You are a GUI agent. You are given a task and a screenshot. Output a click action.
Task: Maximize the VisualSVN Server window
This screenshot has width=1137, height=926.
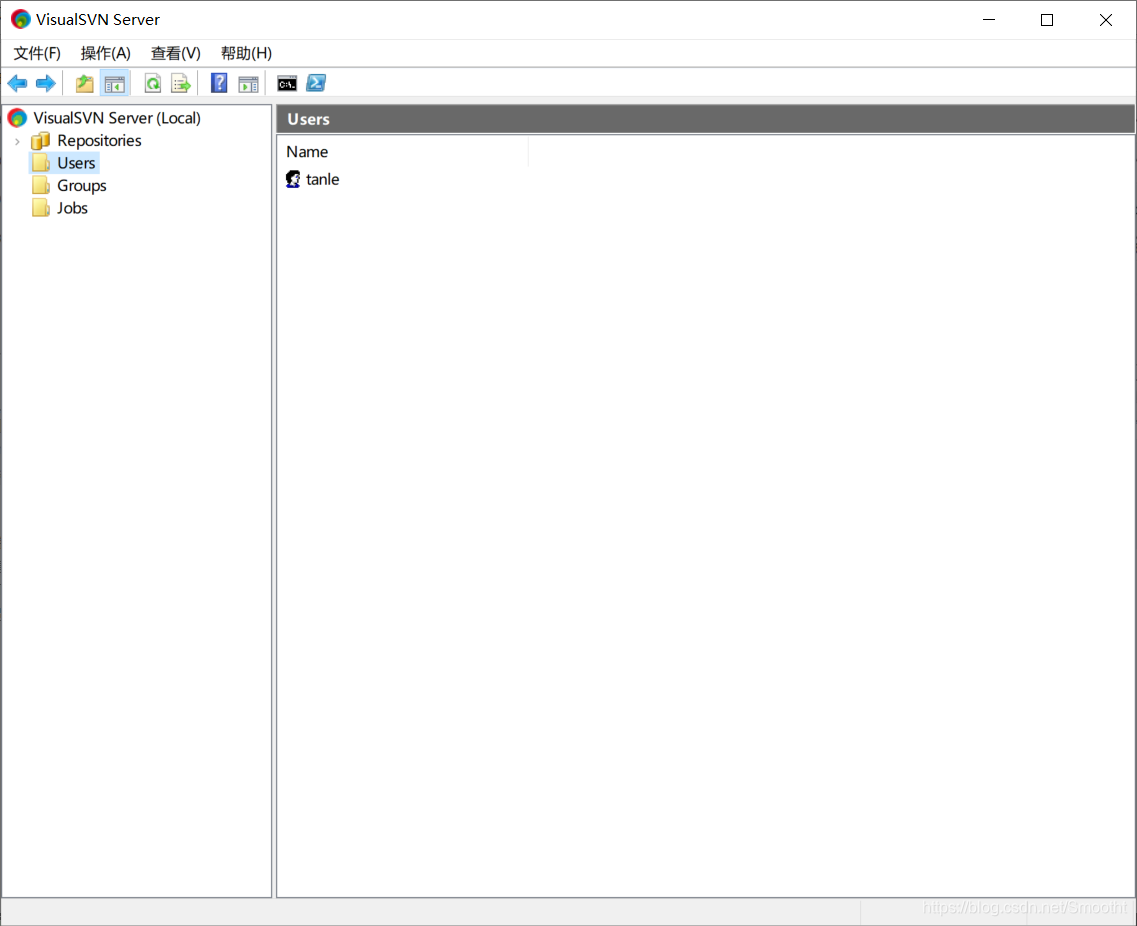[1047, 20]
